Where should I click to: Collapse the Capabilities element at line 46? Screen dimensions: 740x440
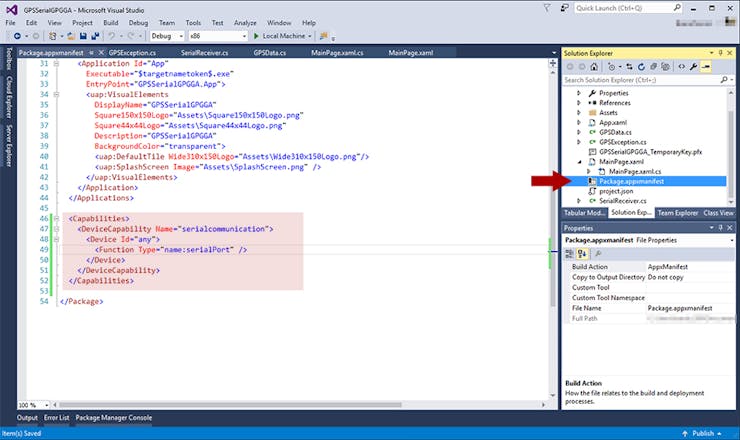pos(56,219)
